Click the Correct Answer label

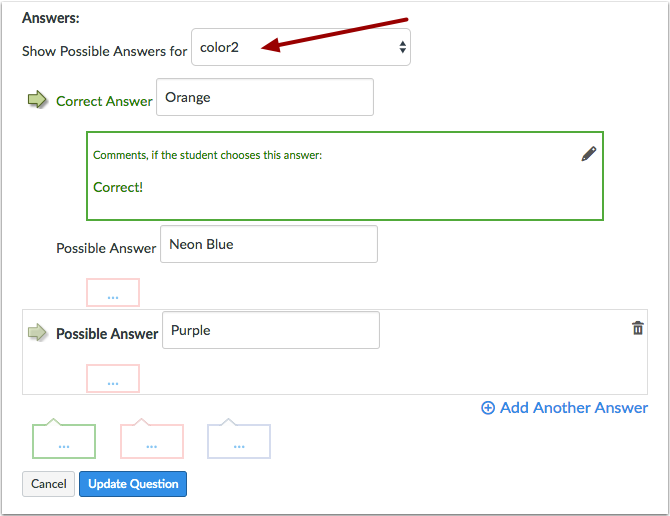[104, 101]
